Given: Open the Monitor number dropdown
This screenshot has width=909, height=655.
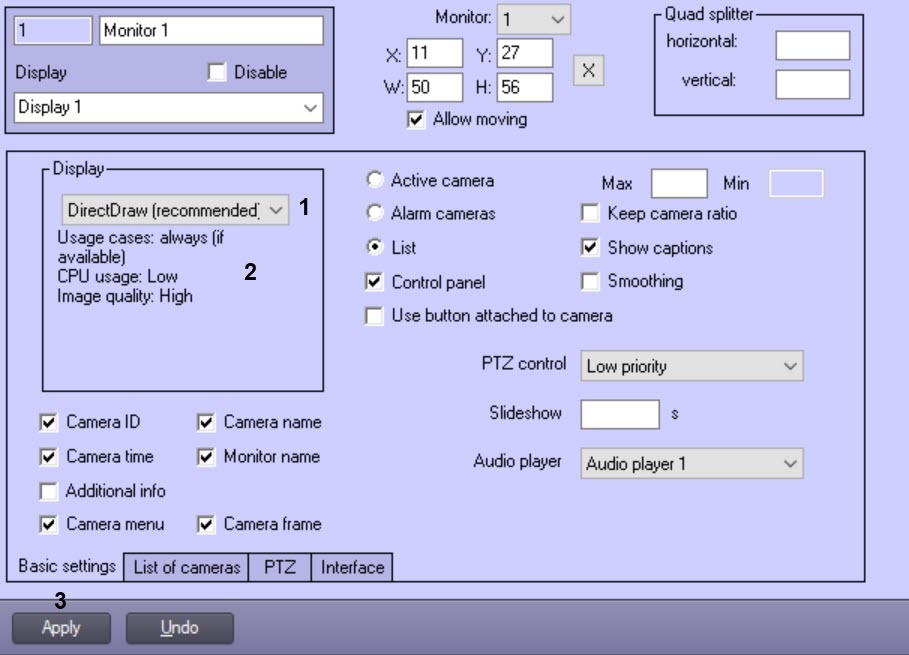Looking at the screenshot, I should tap(533, 19).
